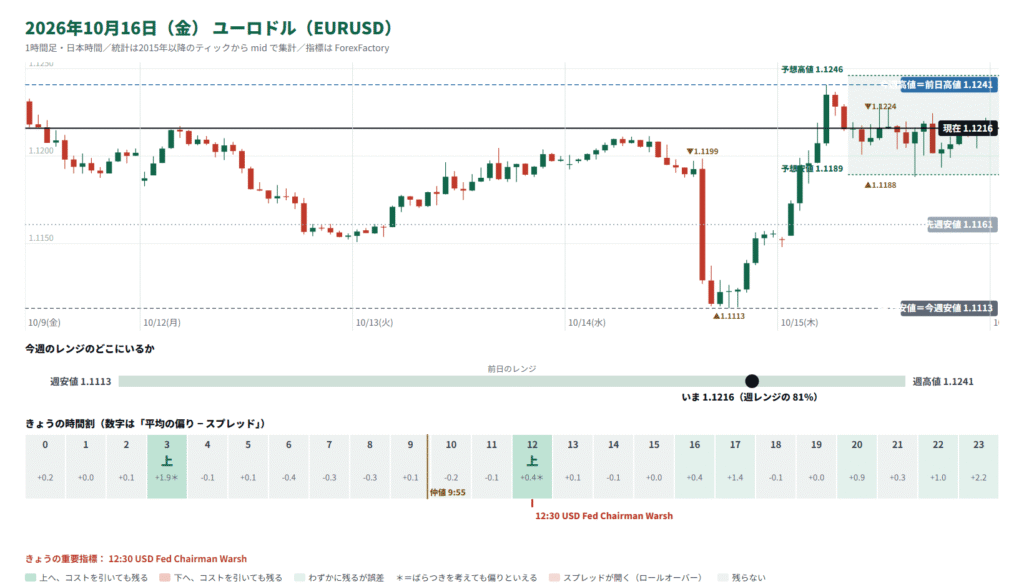Click the きょうの時間割 section heading
The height and width of the screenshot is (584, 1024).
[x=146, y=423]
